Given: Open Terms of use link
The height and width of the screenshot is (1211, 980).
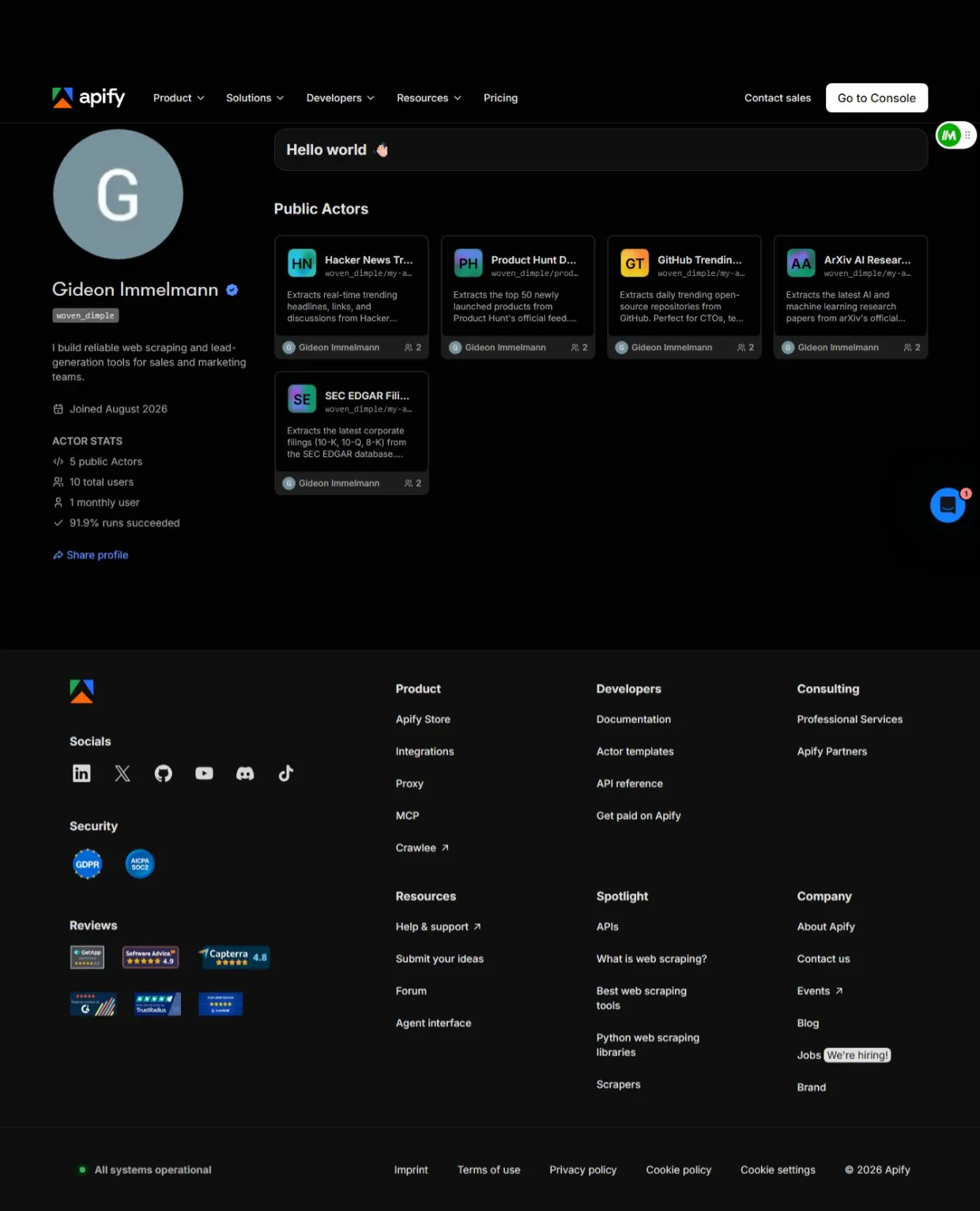Looking at the screenshot, I should pyautogui.click(x=488, y=1170).
